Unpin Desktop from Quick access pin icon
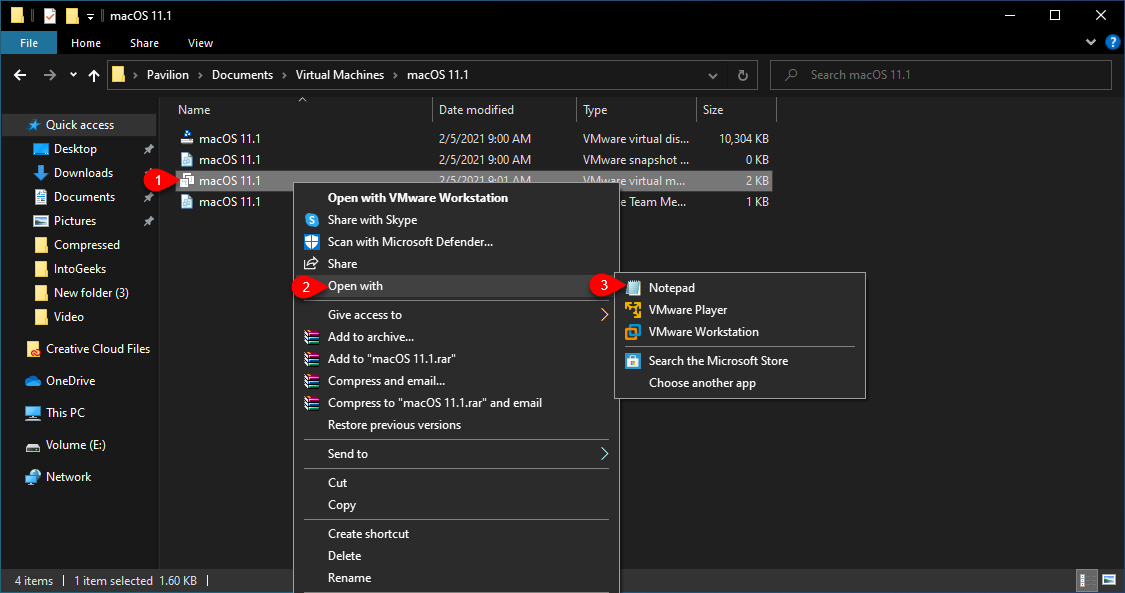1125x593 pixels. [x=149, y=149]
